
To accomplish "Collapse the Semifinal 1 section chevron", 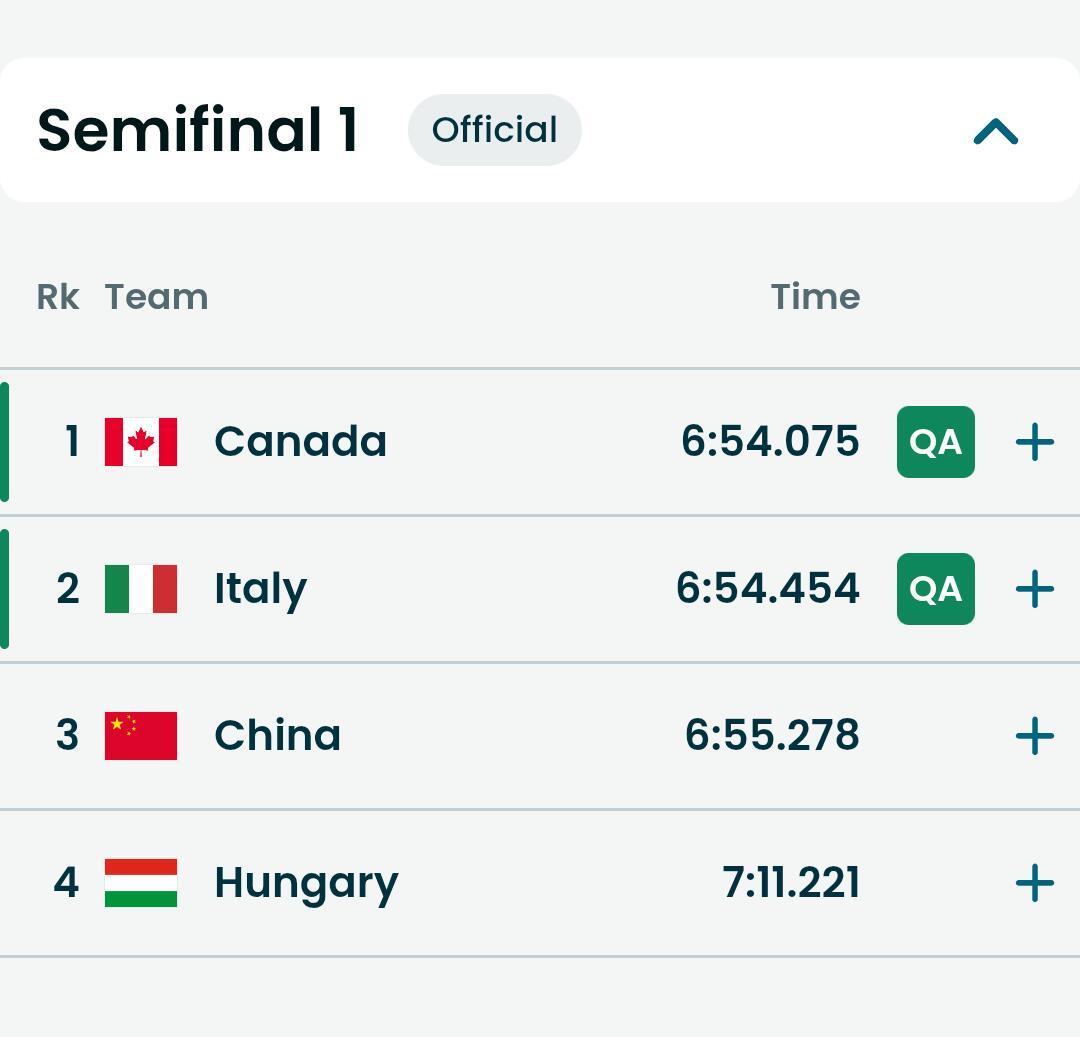I will coord(995,132).
